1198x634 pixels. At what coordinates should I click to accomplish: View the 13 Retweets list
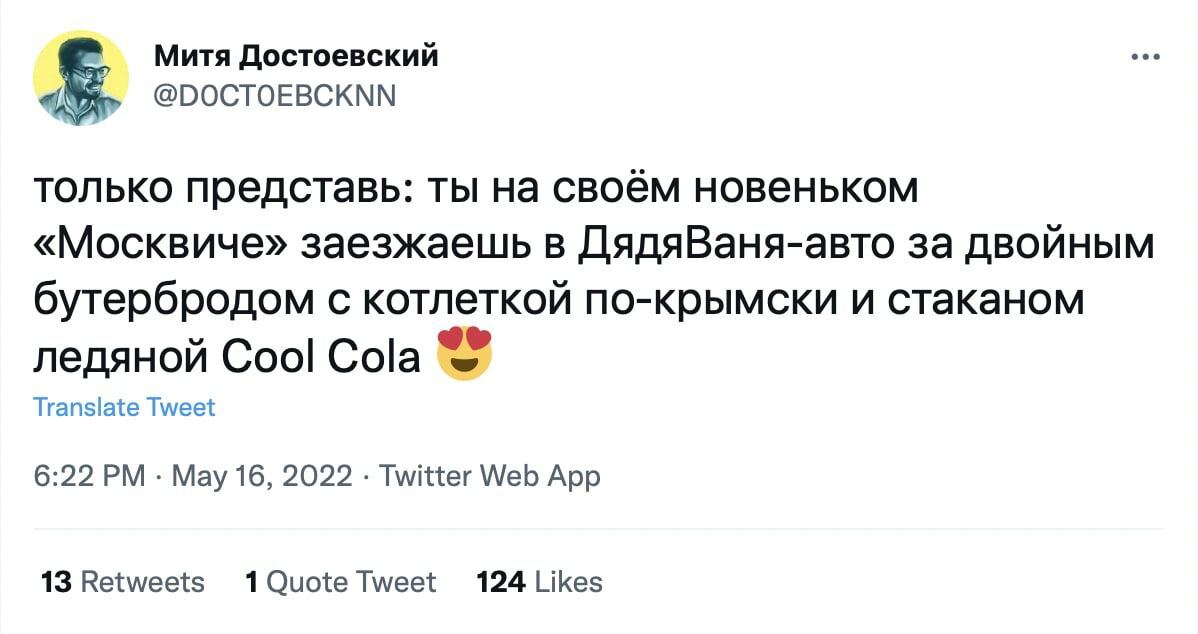point(122,581)
